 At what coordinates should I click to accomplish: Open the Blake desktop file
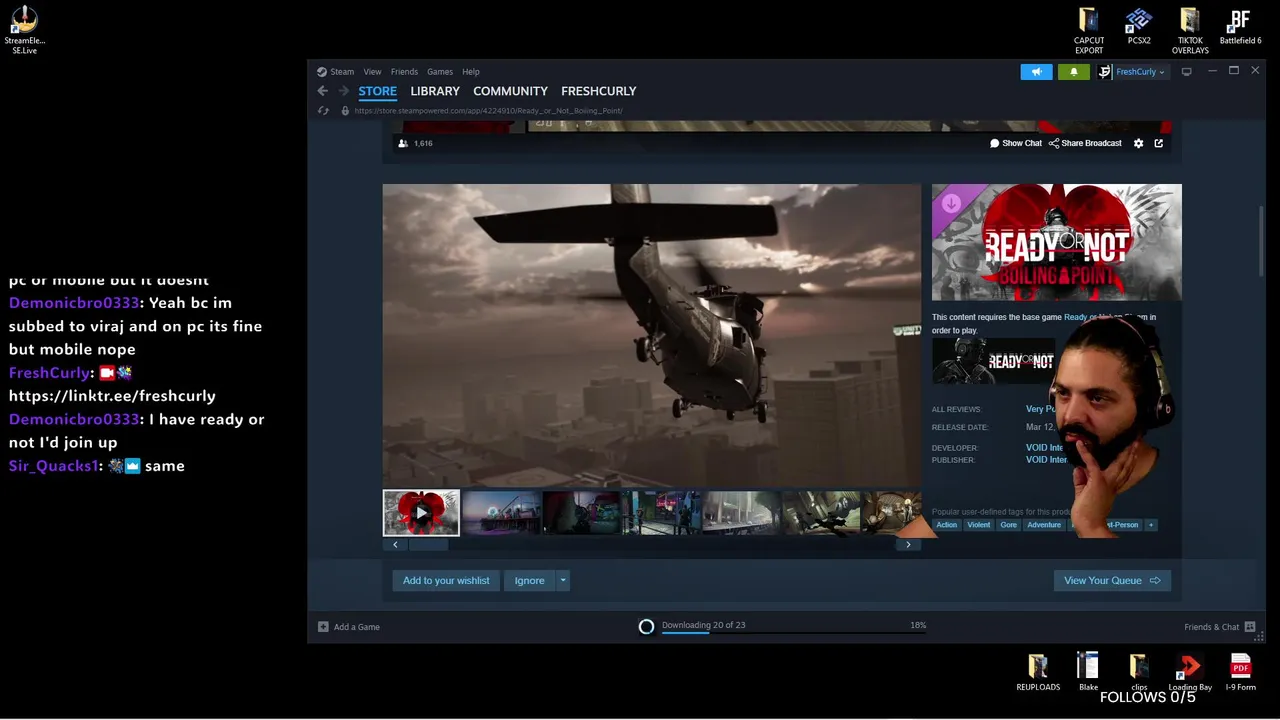1088,672
